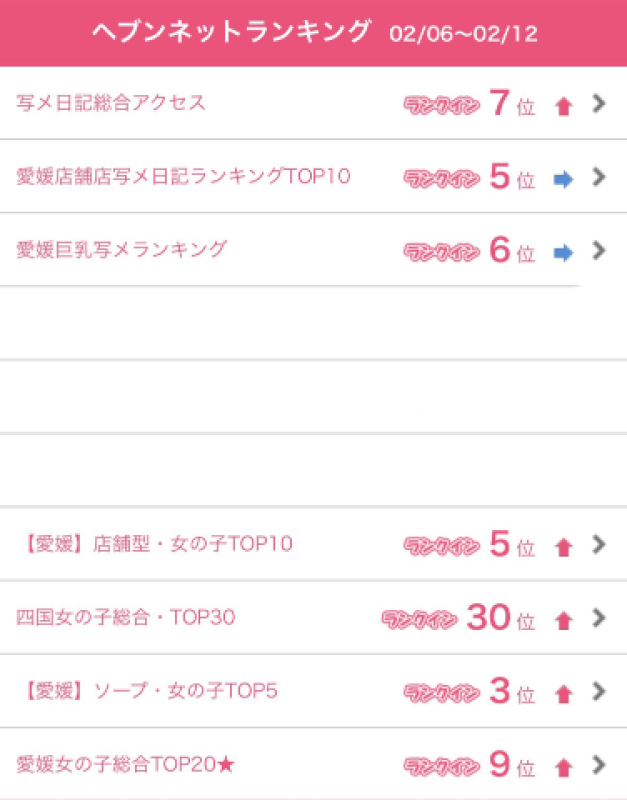Click the blue right arrow for 愛媛店舗店写メ日記ランキングTOP10
627x800 pixels.
(x=563, y=179)
